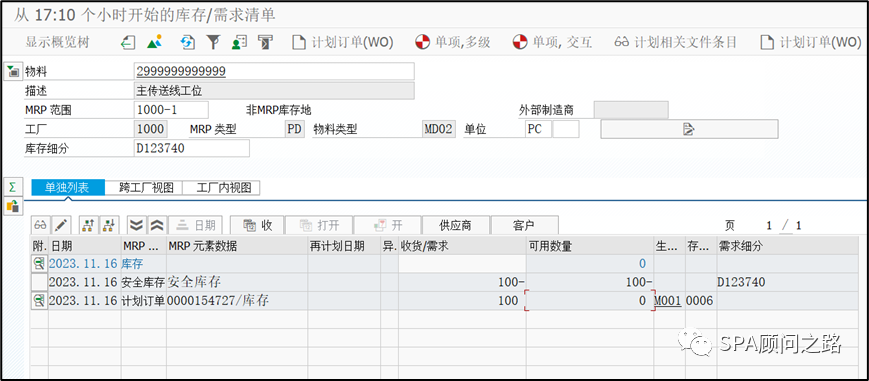Click the glasses display element icon
The image size is (869, 381).
point(40,225)
